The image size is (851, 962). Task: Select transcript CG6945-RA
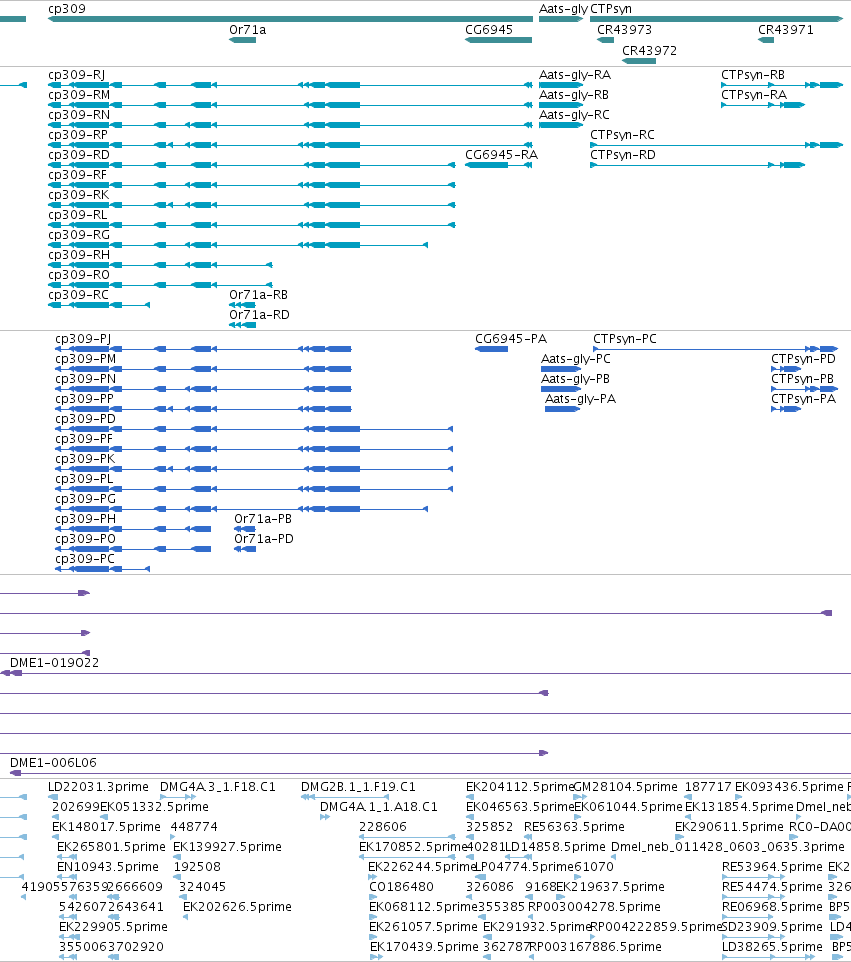501,155
